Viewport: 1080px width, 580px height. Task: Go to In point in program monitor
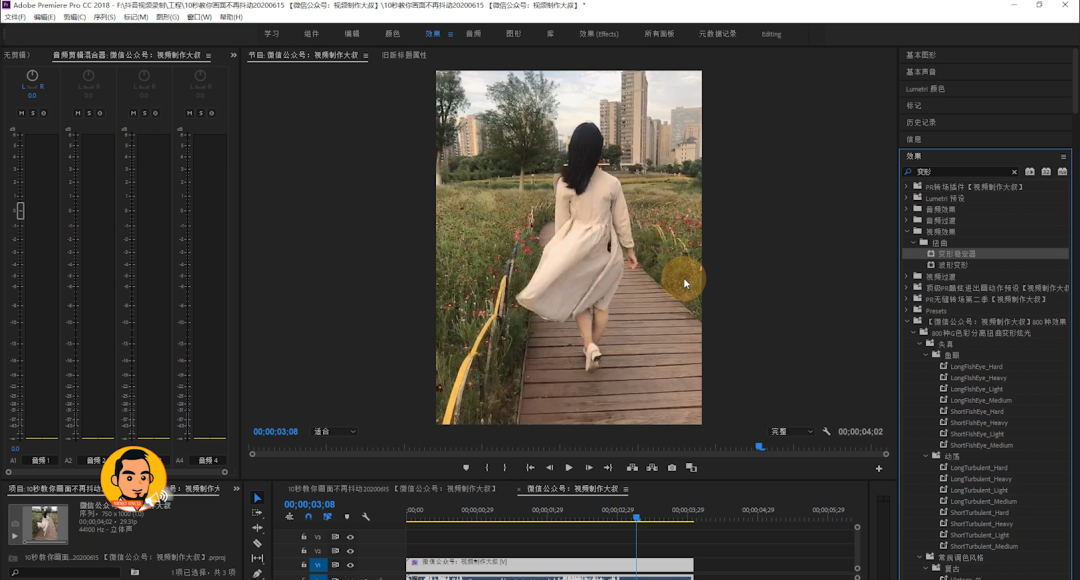coord(530,468)
